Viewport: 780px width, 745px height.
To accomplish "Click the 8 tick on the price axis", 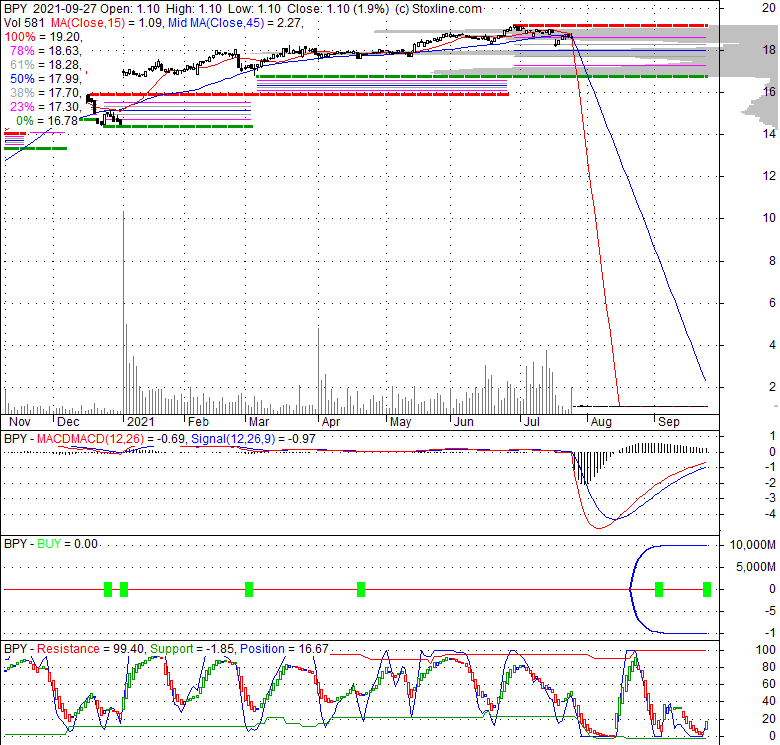I will pyautogui.click(x=772, y=260).
